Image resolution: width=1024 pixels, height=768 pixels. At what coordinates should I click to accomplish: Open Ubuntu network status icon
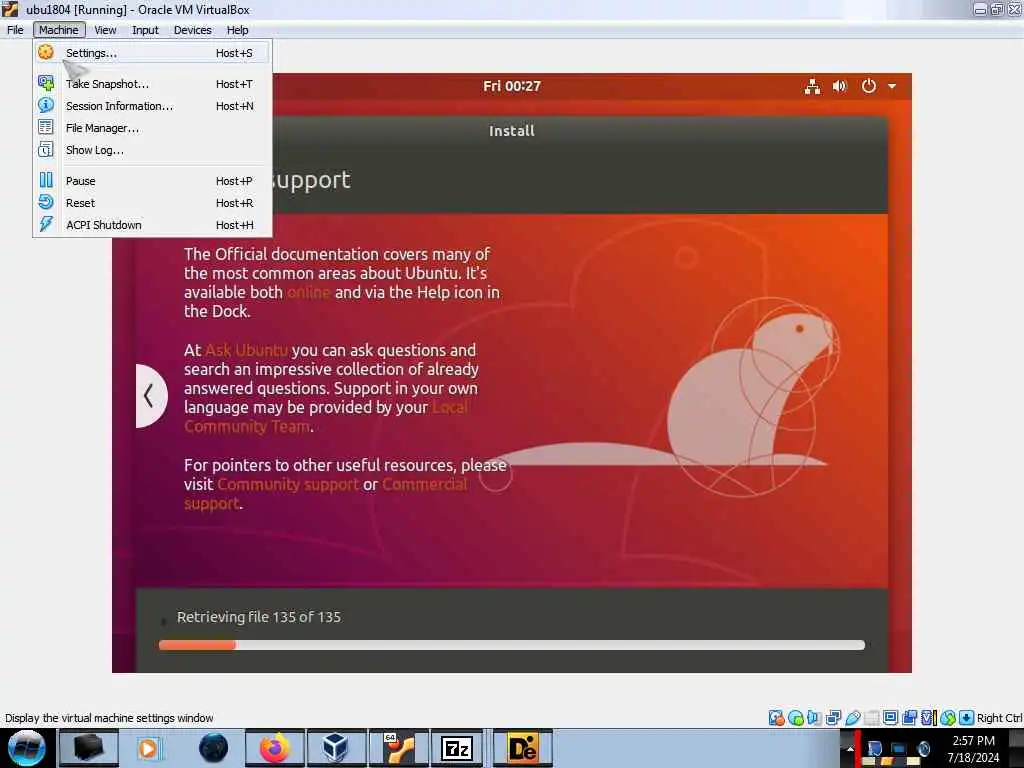point(812,86)
